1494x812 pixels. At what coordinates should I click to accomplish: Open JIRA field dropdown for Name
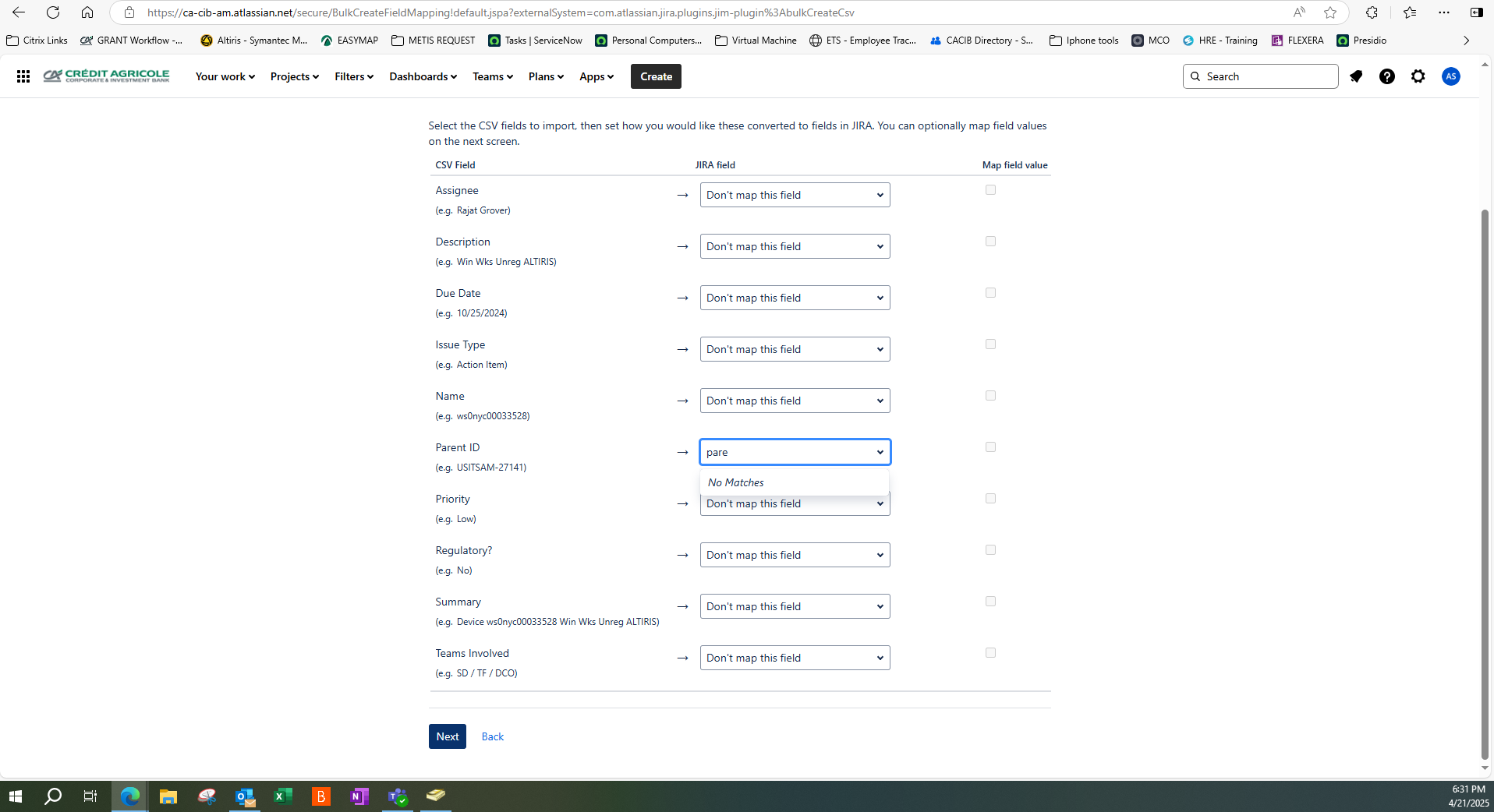[795, 401]
